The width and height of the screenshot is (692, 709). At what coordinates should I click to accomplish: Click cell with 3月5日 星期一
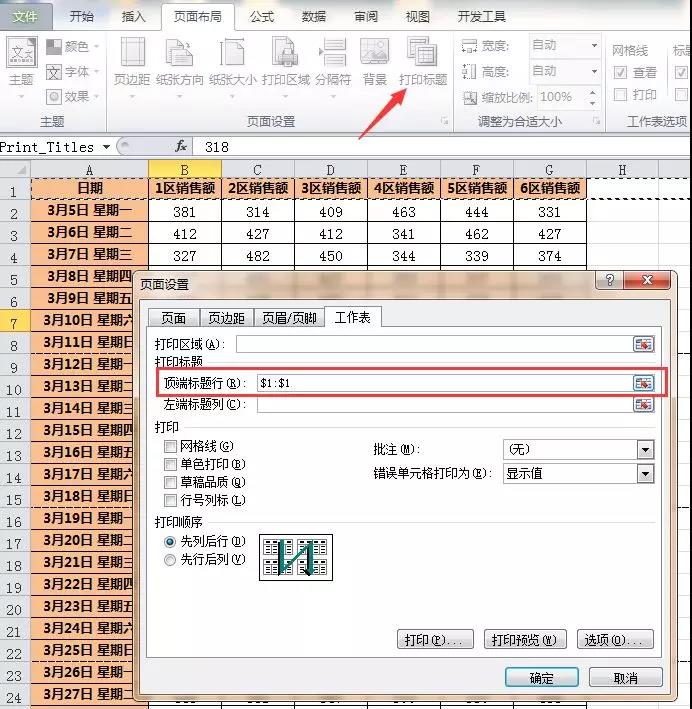click(x=90, y=210)
